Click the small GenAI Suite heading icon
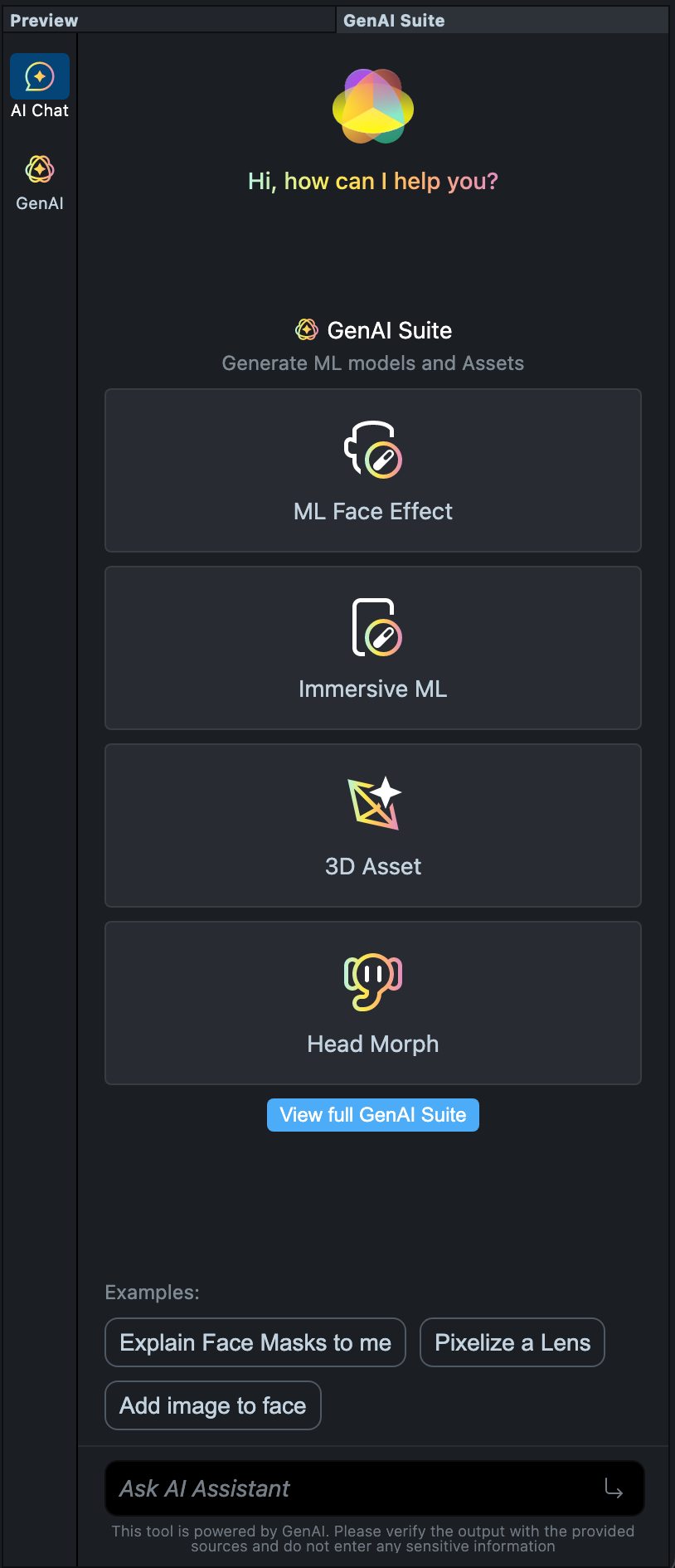 [x=307, y=330]
